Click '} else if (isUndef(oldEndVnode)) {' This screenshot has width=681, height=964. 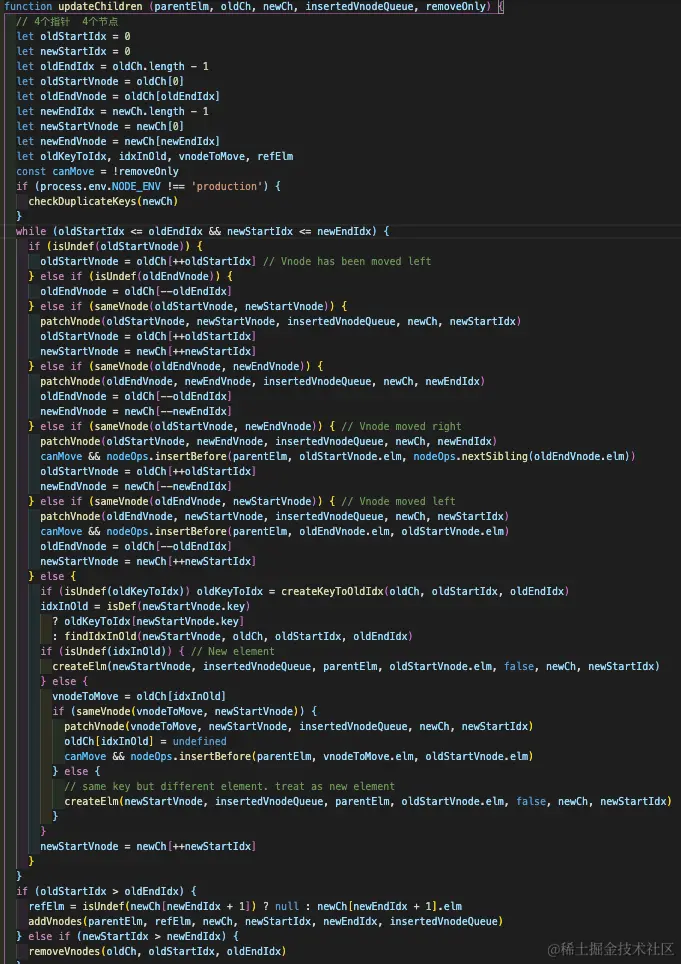point(130,277)
